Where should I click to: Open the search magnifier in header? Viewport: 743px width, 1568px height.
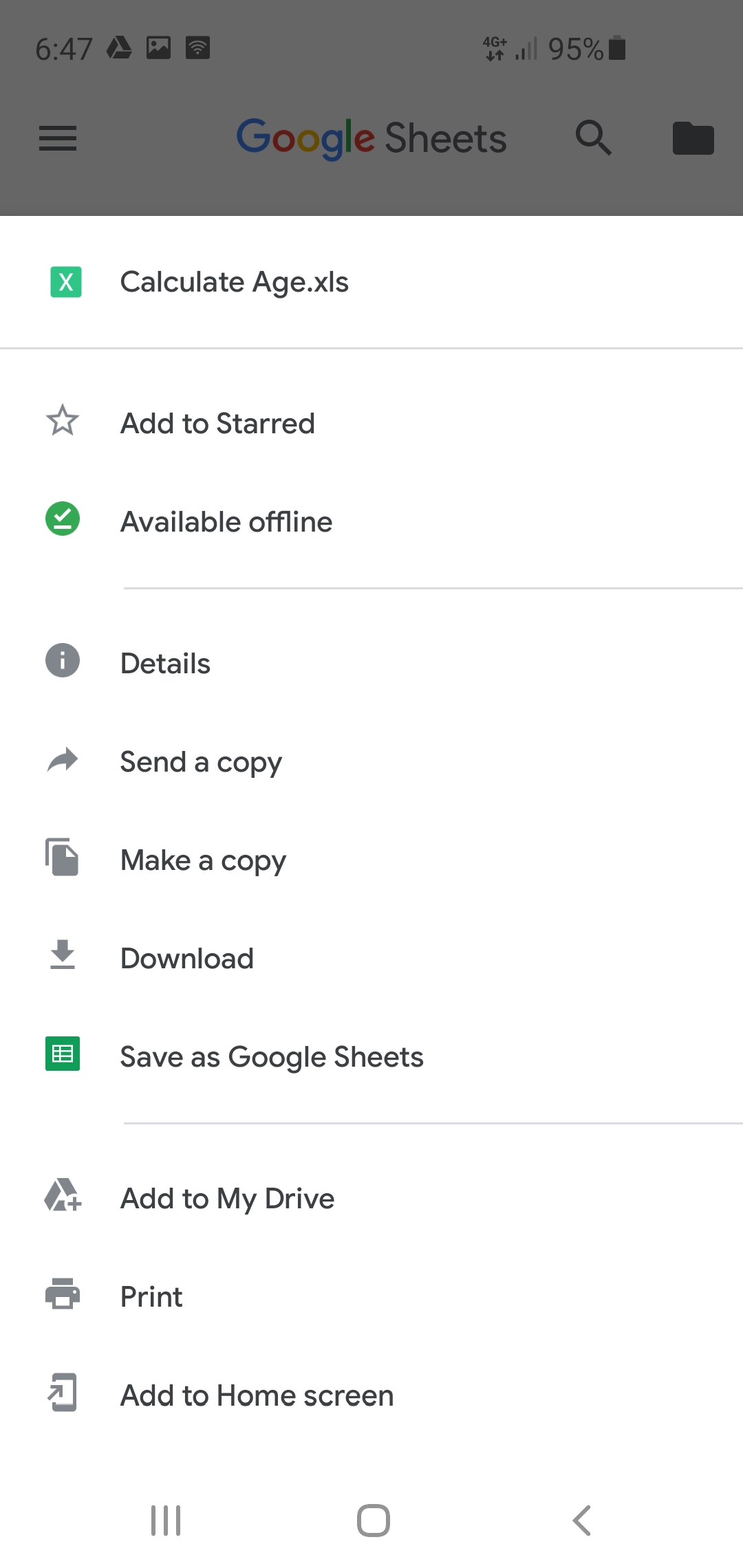(594, 138)
